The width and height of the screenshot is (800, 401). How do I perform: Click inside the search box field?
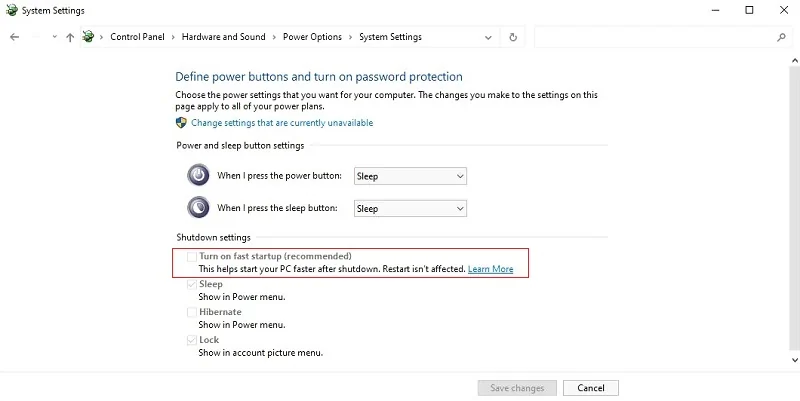pos(653,37)
